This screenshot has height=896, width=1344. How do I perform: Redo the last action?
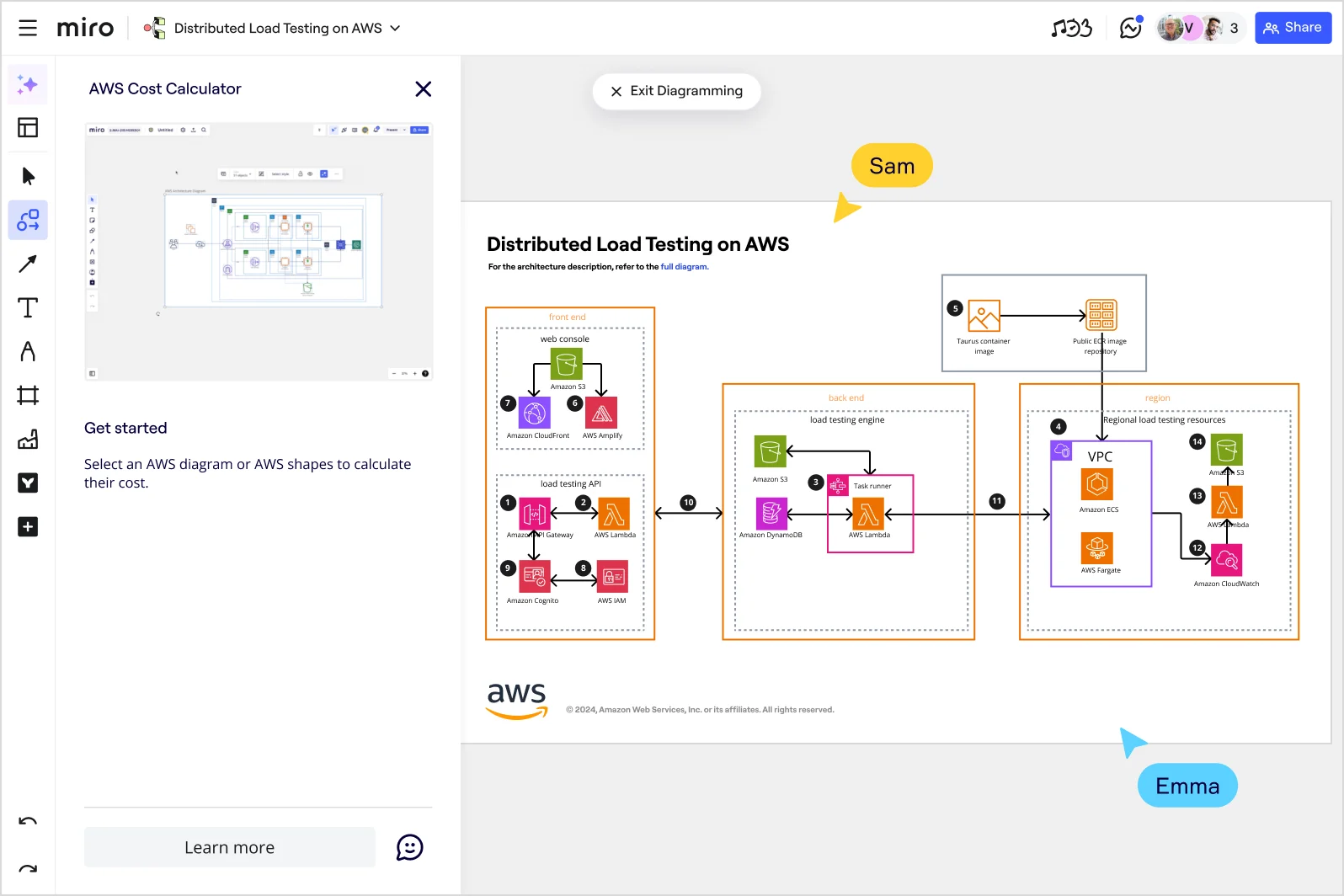(x=28, y=868)
